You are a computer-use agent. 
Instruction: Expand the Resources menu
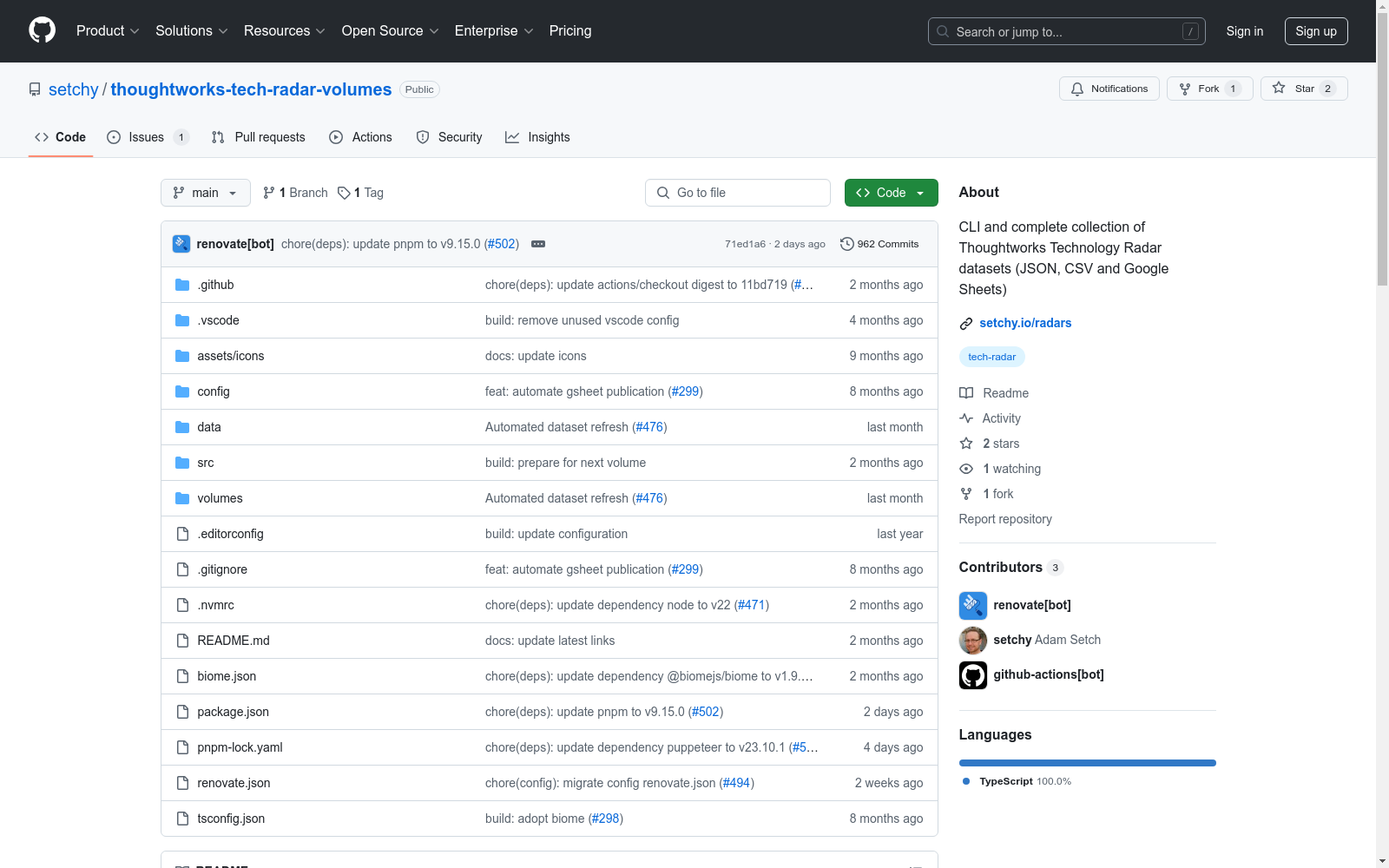point(285,31)
